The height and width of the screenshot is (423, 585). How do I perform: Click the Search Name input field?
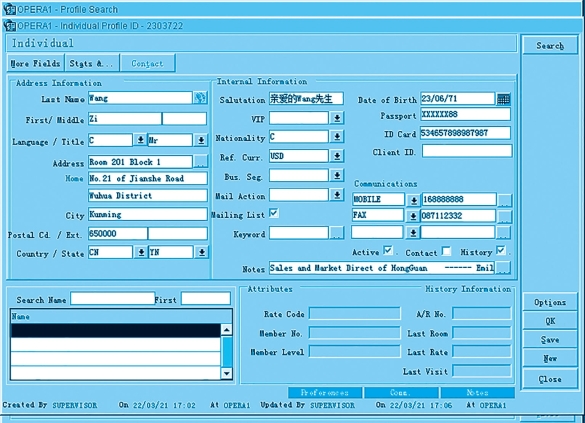click(x=112, y=298)
